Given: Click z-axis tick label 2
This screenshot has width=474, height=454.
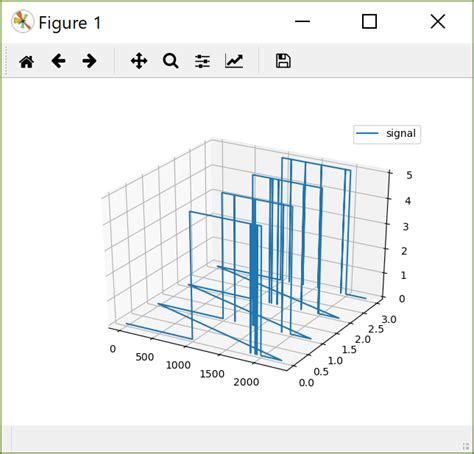Looking at the screenshot, I should coord(404,251).
